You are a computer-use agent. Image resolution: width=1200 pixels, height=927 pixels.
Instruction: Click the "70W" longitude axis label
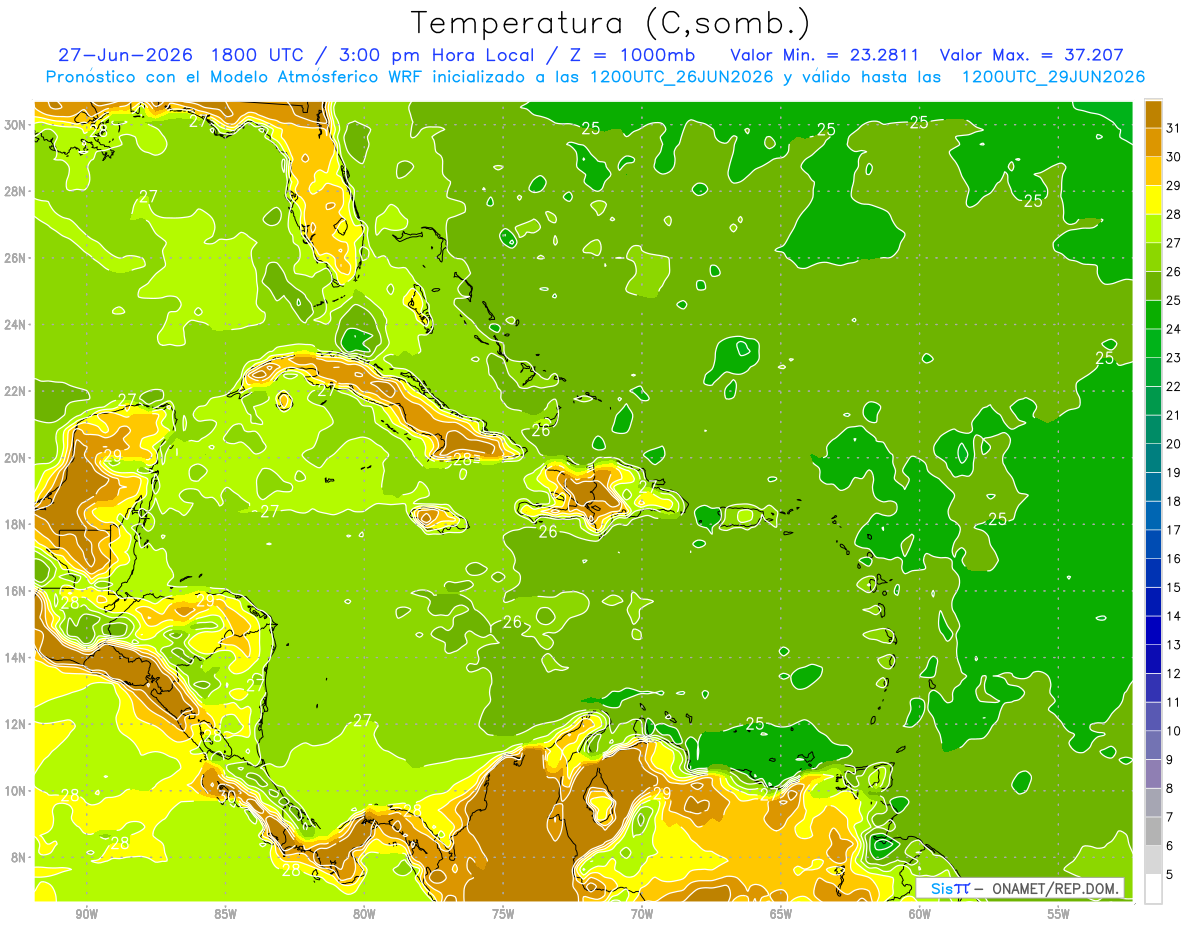642,914
